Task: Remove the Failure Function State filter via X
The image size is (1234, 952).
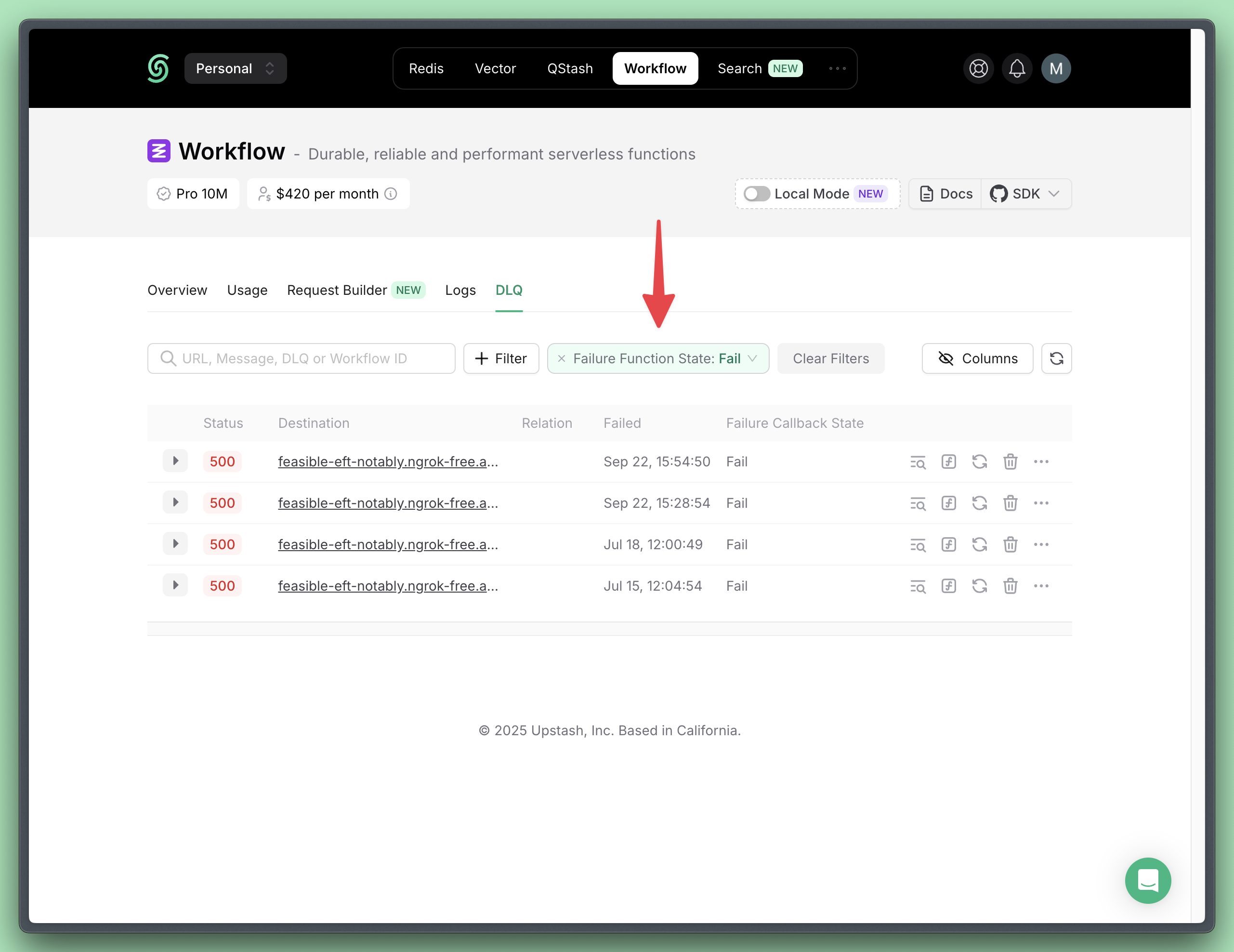Action: click(x=561, y=358)
